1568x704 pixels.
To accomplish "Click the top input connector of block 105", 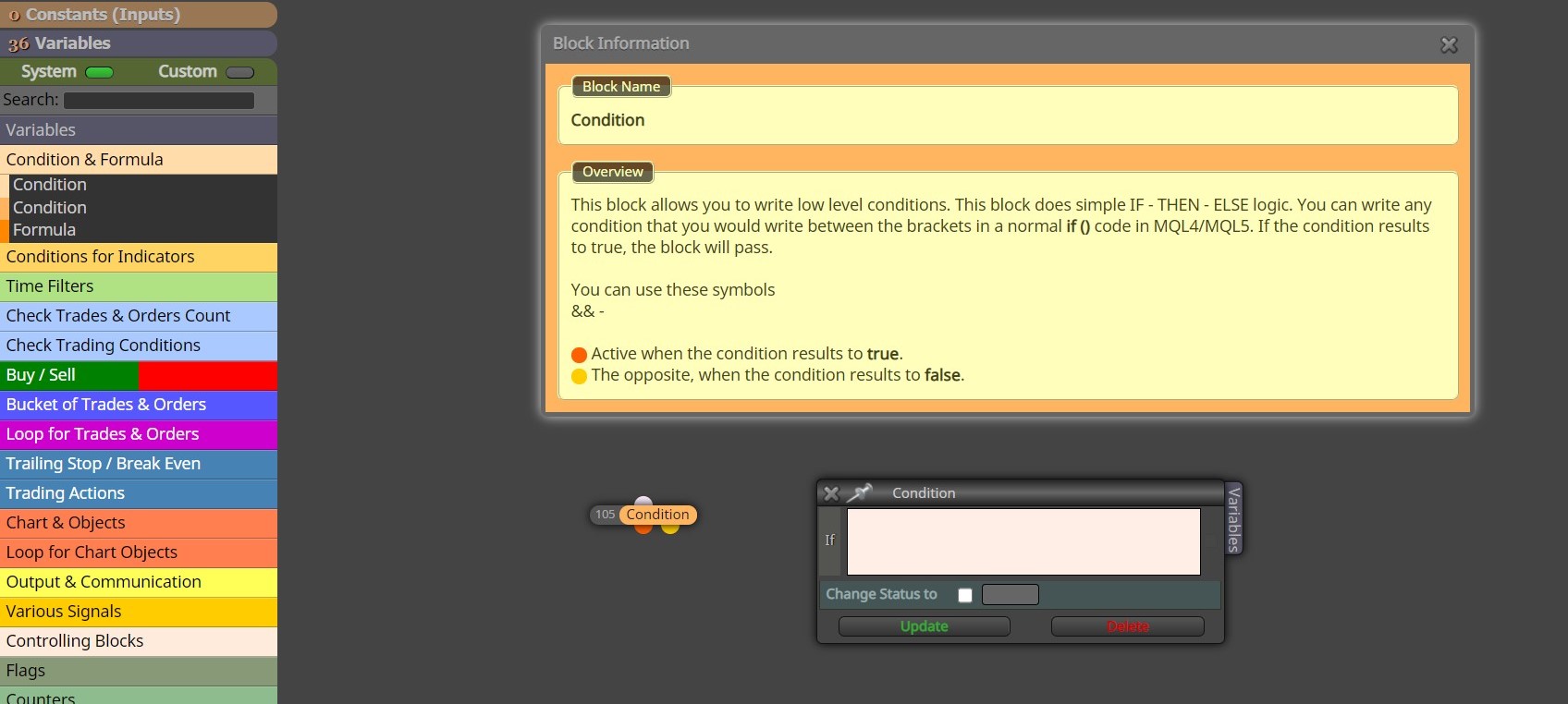I will tap(643, 501).
